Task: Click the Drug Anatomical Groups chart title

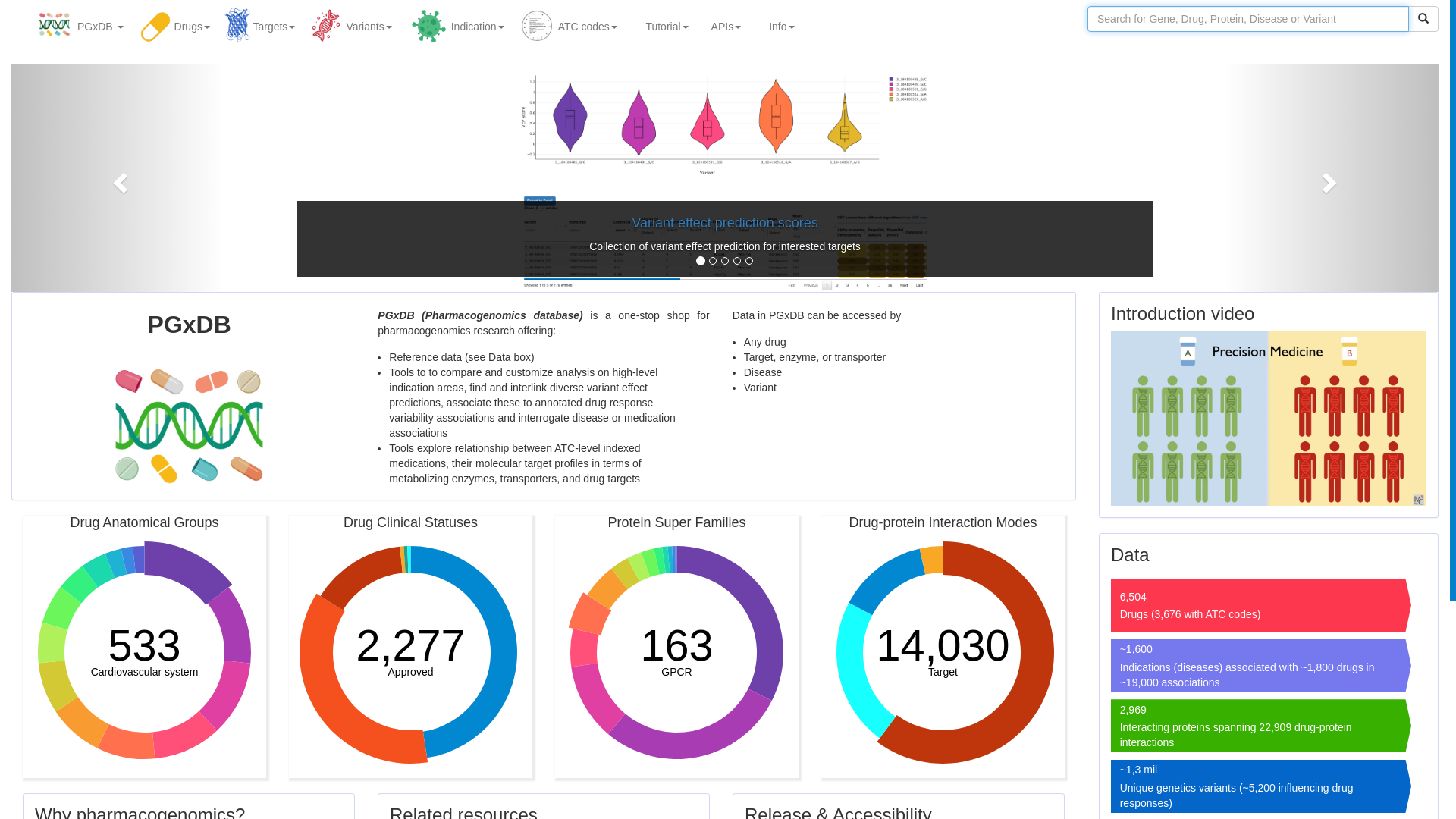Action: pyautogui.click(x=144, y=522)
